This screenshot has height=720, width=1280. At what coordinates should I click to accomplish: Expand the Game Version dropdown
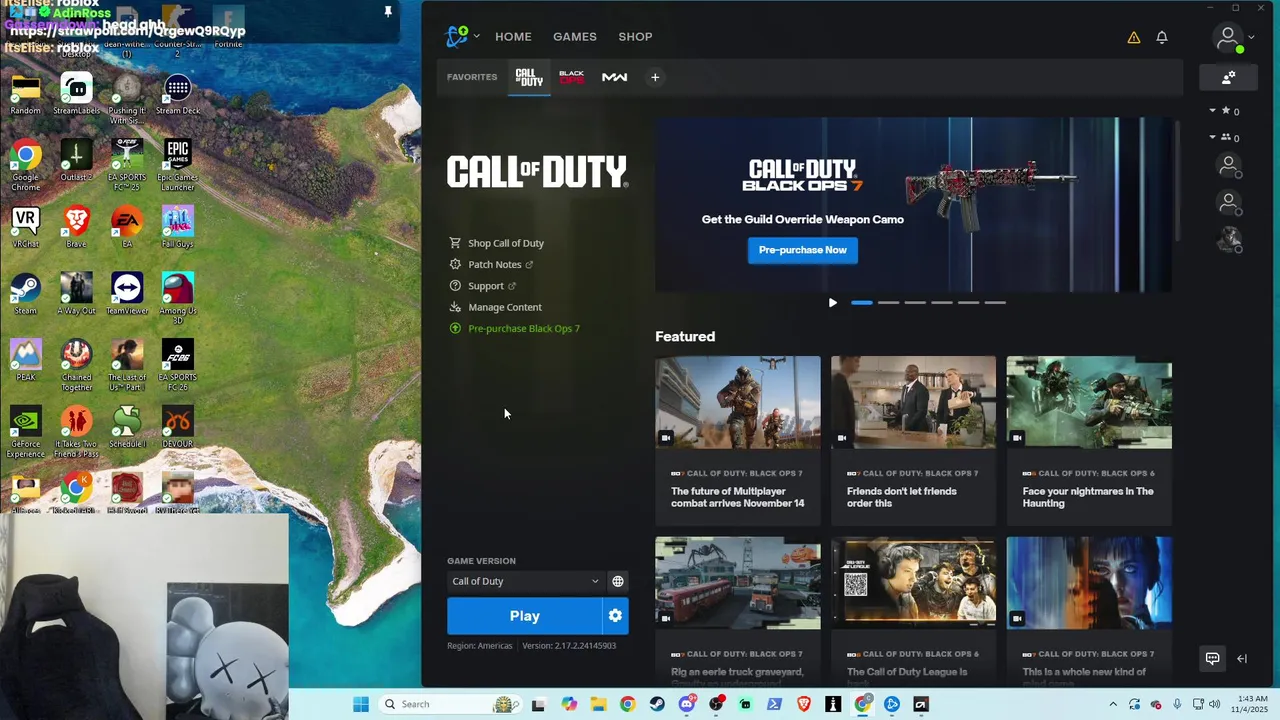pyautogui.click(x=525, y=581)
